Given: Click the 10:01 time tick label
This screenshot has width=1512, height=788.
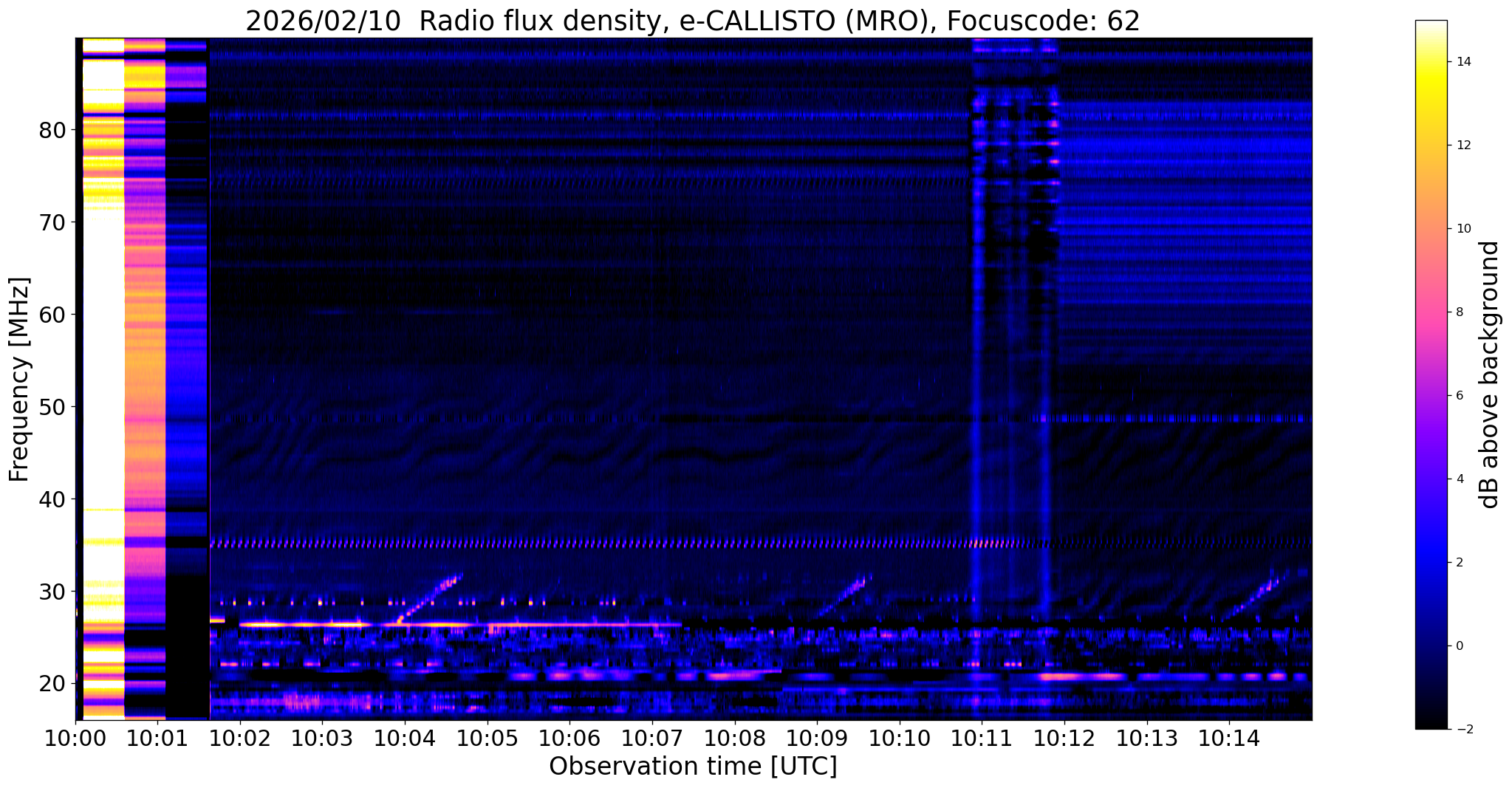Looking at the screenshot, I should pyautogui.click(x=157, y=738).
